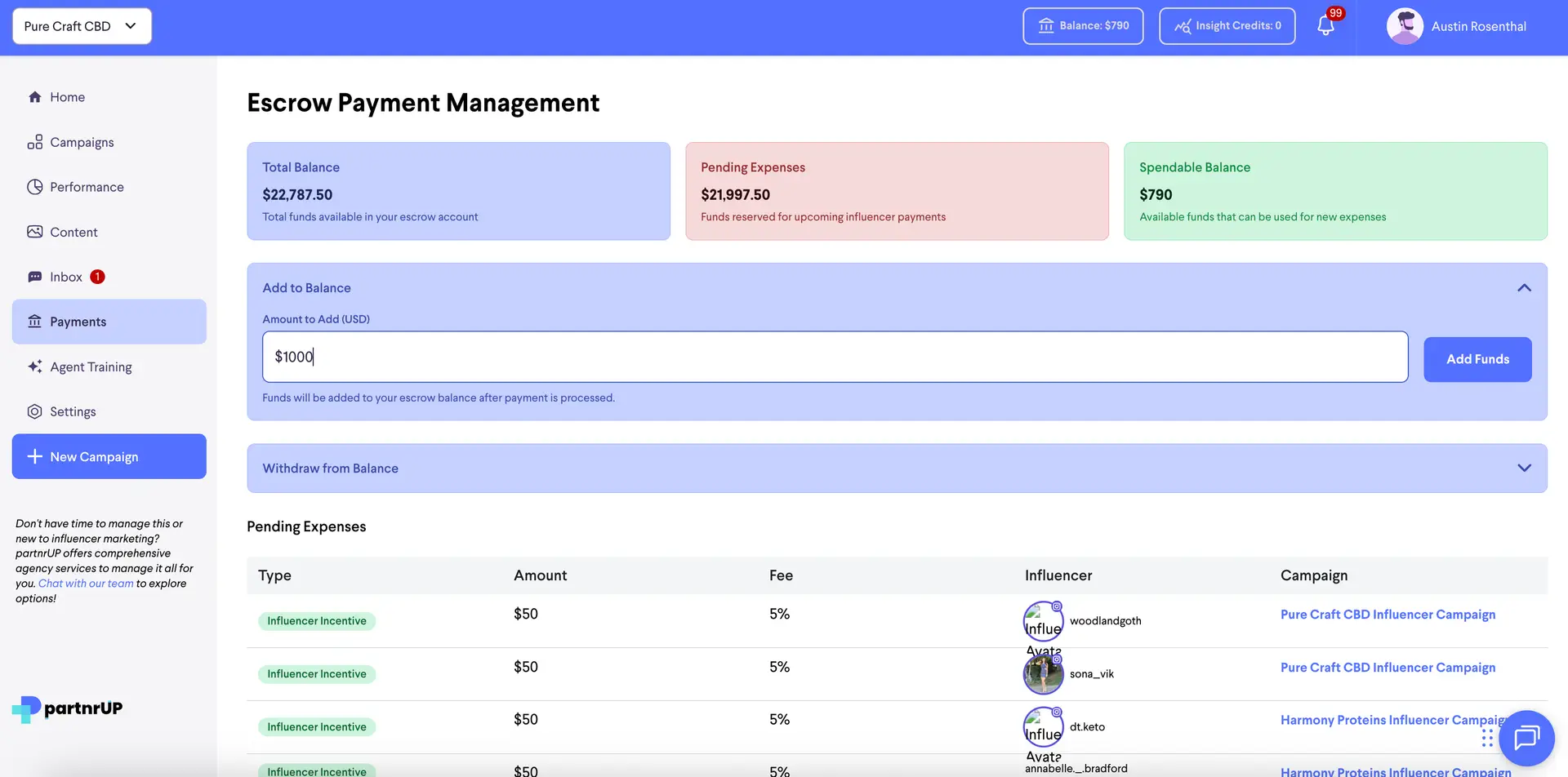Open the Pure Craft CBD workspace dropdown
Viewport: 1568px width, 777px height.
pos(81,25)
